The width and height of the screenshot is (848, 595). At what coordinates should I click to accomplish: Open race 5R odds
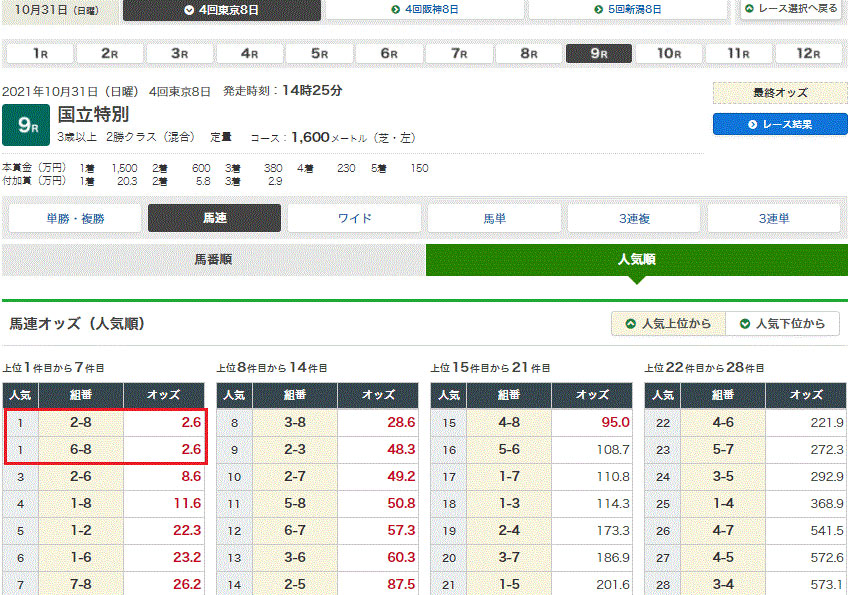coord(319,54)
